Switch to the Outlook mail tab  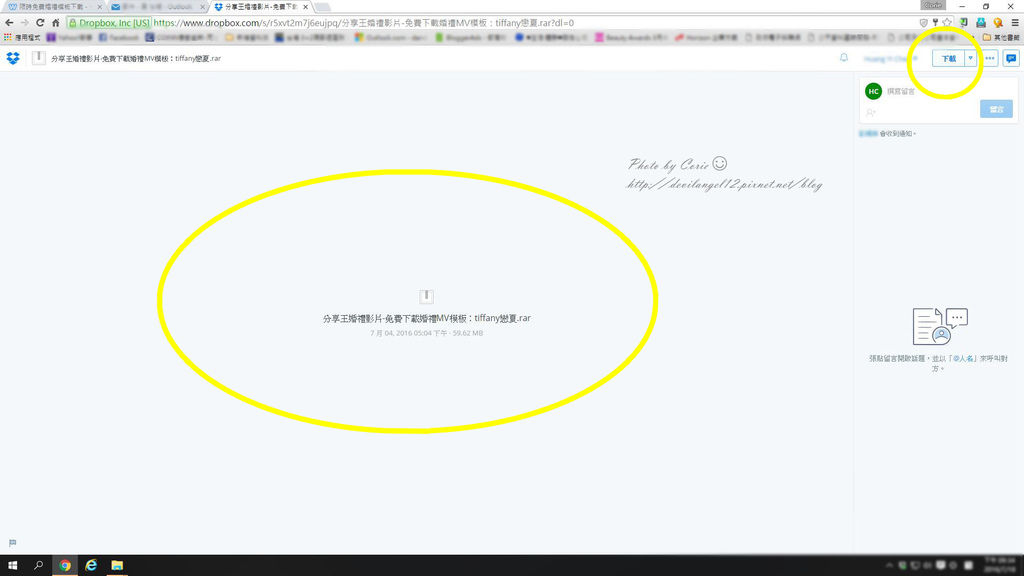click(157, 7)
